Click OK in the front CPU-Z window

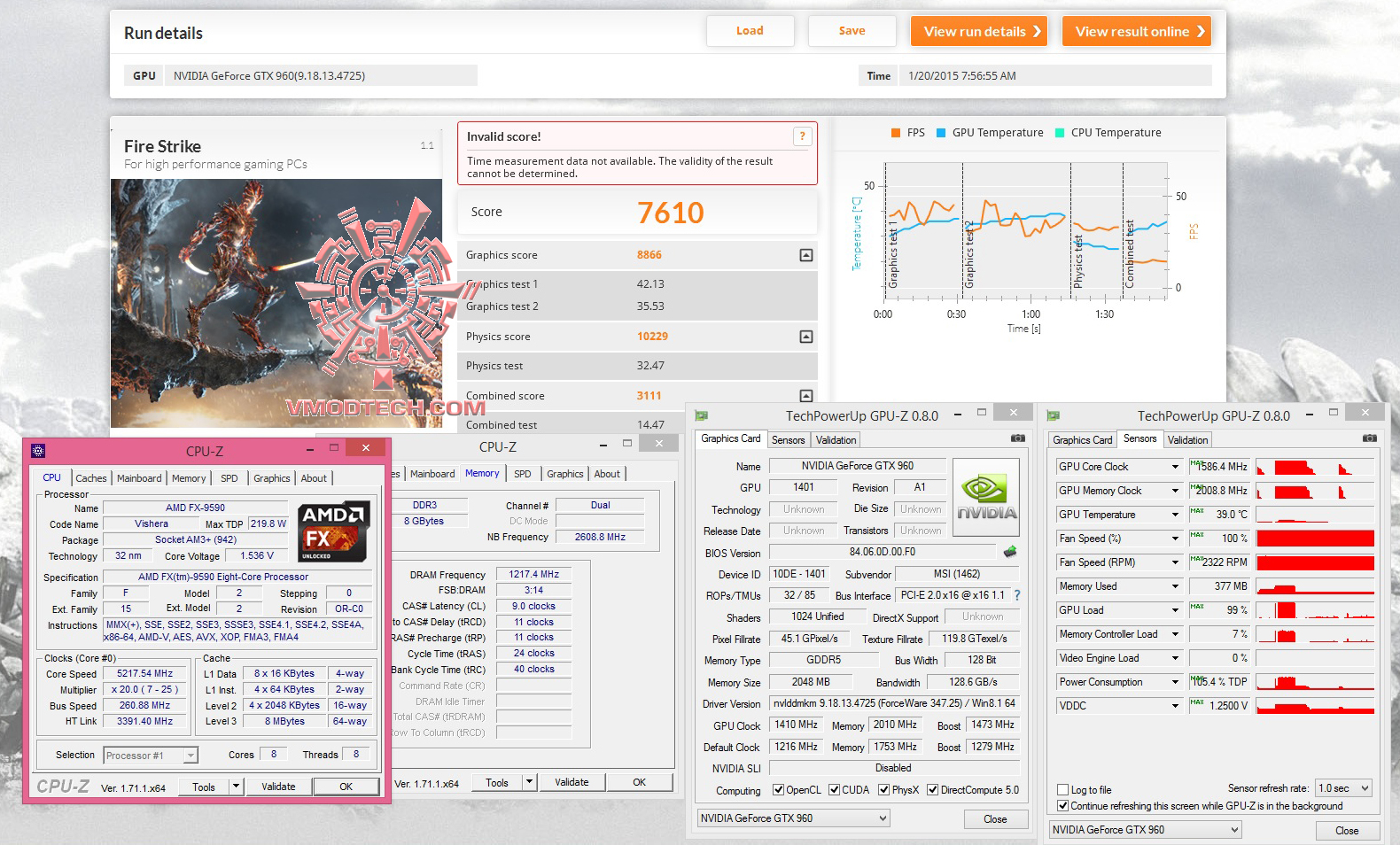pyautogui.click(x=346, y=787)
